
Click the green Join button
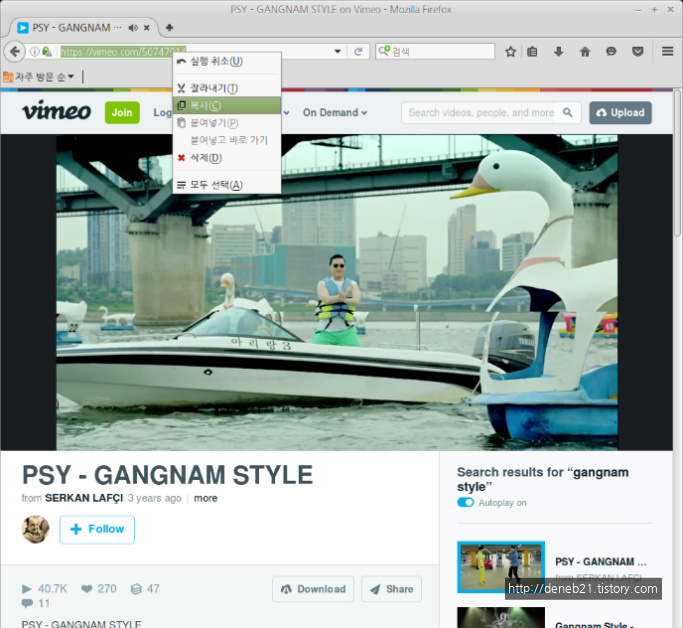click(x=122, y=113)
